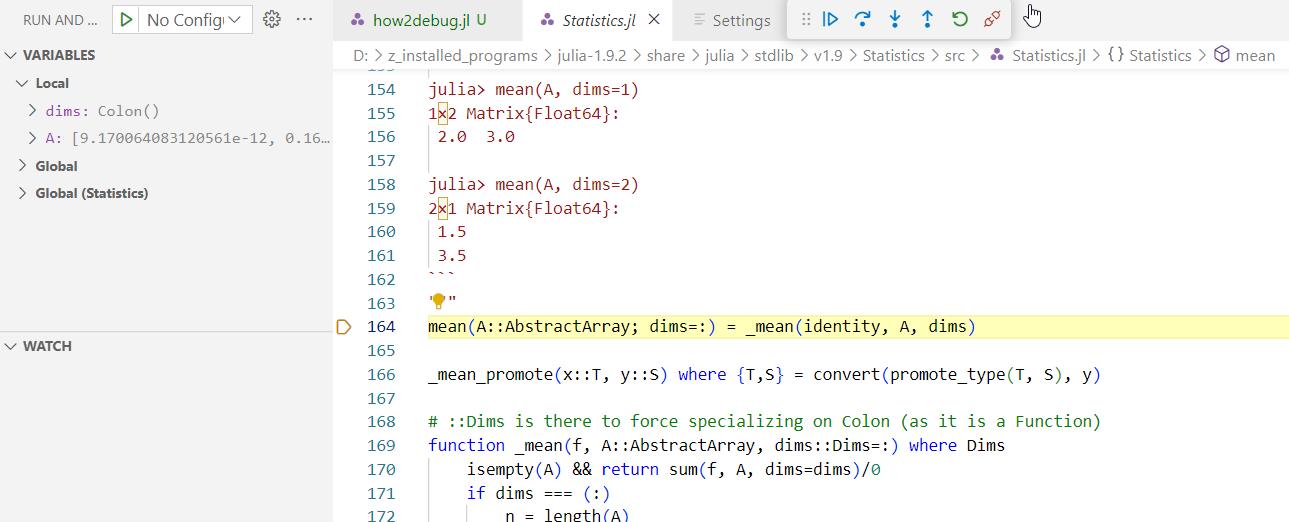Click the Step Out debug icon
The image size is (1289, 522).
point(927,19)
